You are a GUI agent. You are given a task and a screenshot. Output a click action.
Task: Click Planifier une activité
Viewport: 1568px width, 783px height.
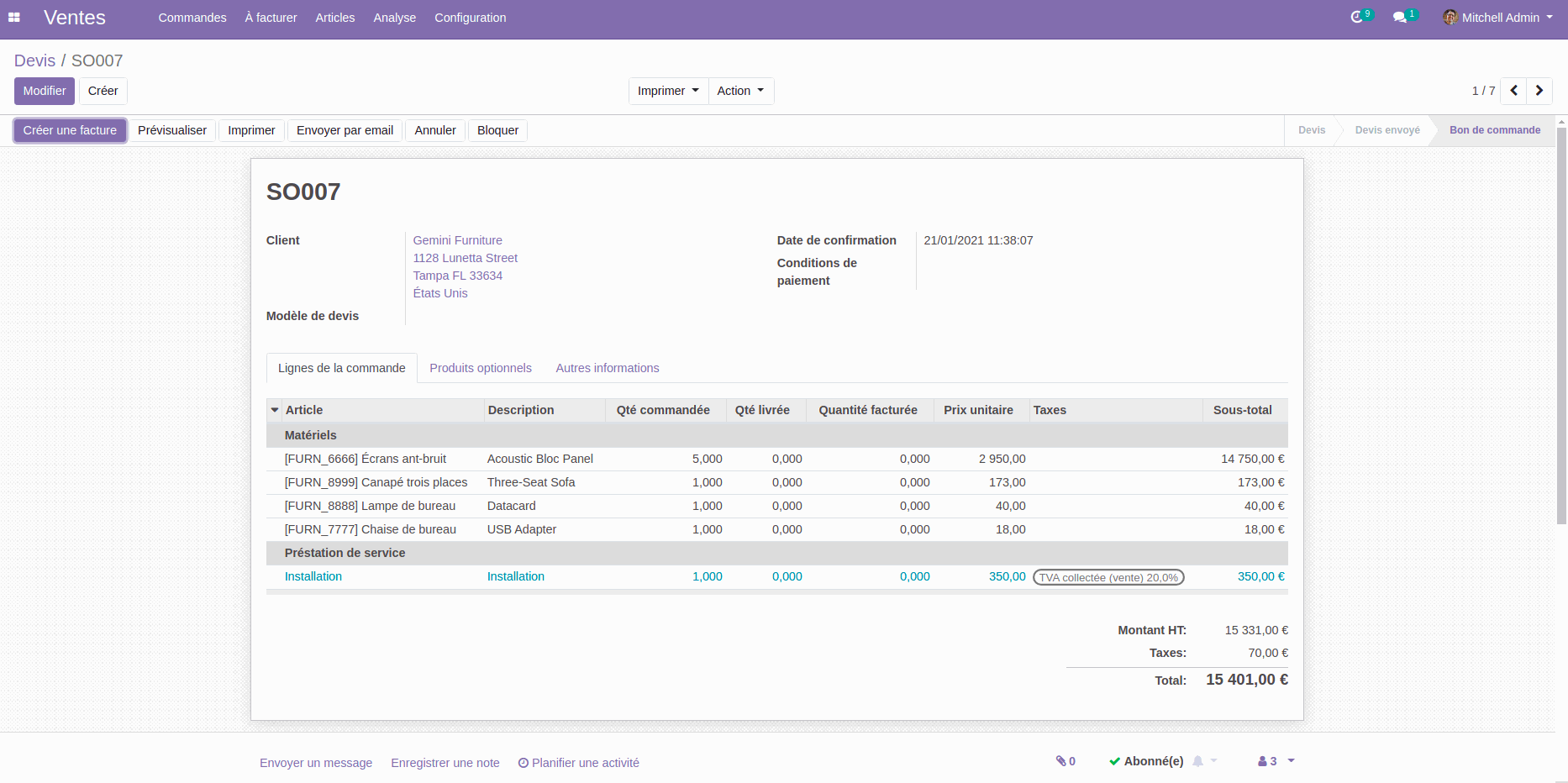click(x=579, y=763)
